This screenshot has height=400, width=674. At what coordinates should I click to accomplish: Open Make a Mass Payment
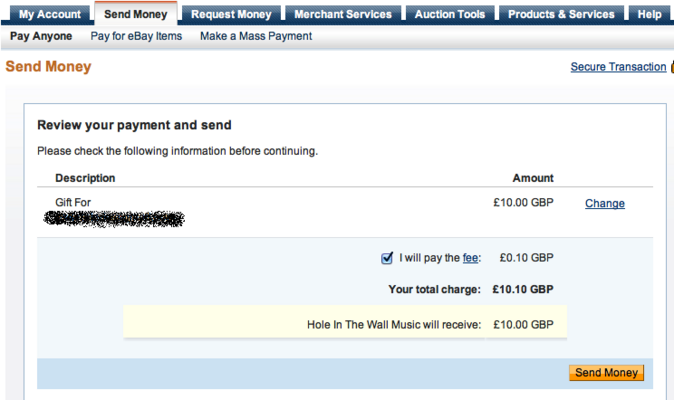[256, 36]
